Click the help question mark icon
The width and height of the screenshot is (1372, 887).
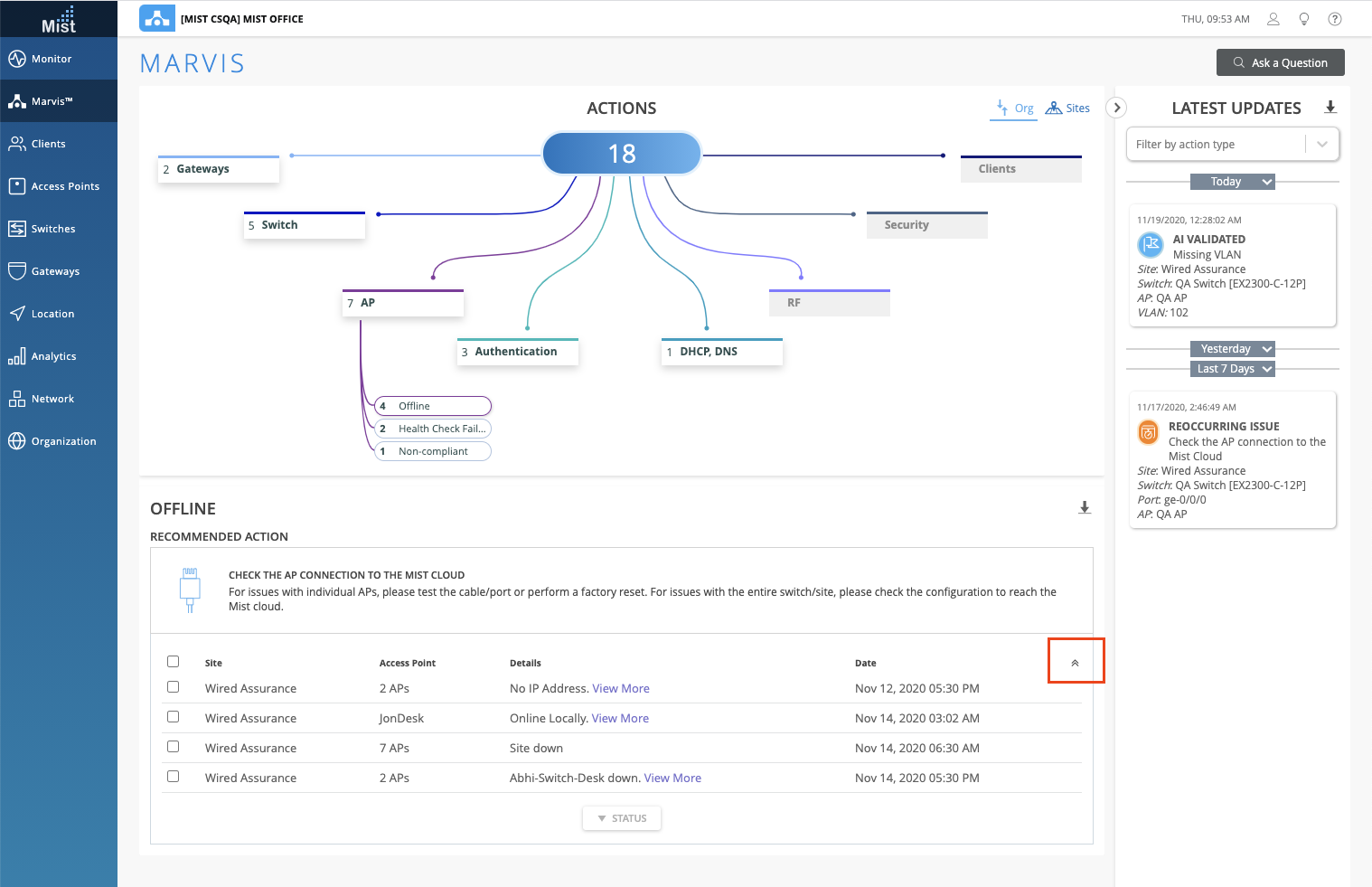[1334, 19]
